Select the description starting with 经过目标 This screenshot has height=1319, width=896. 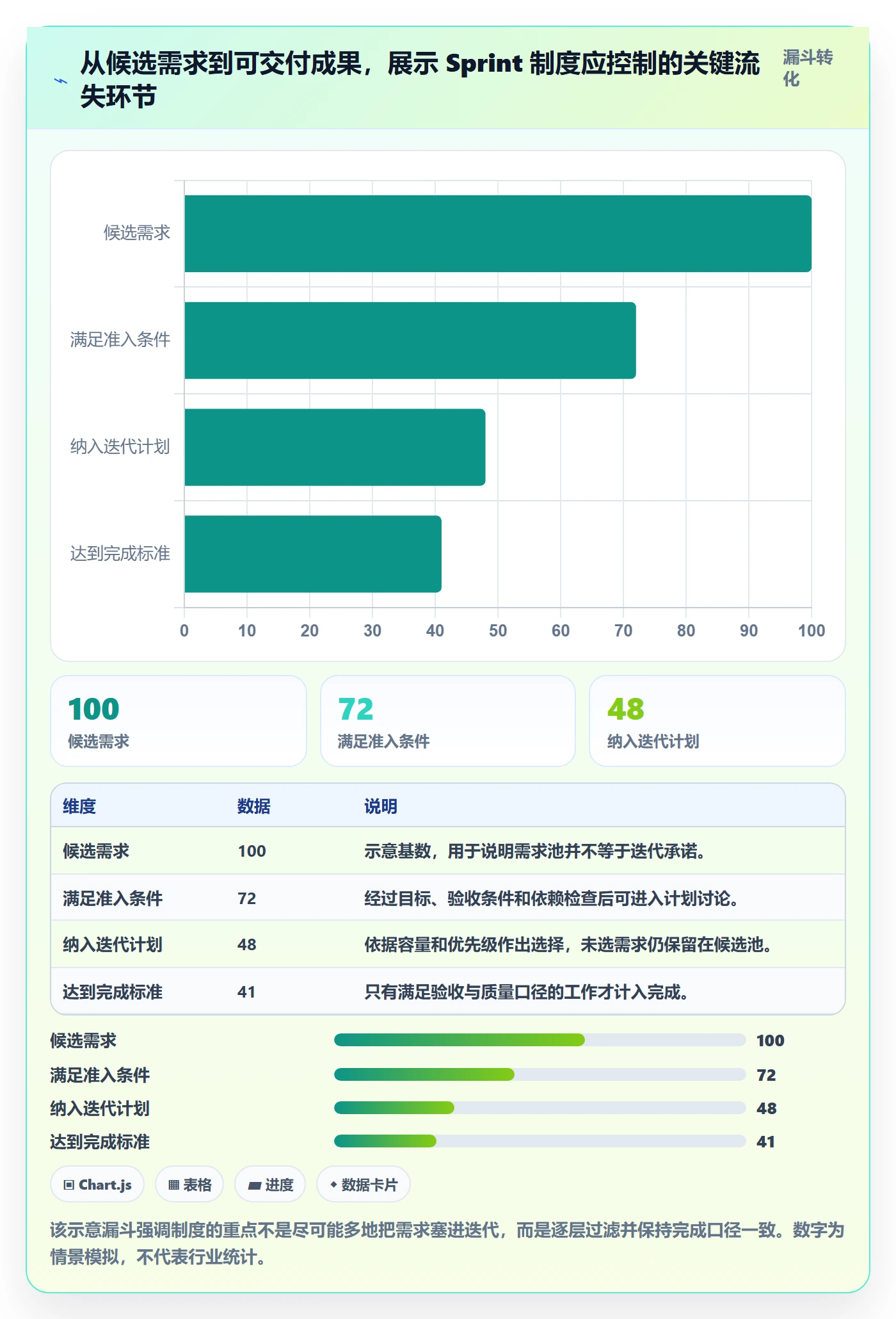(x=552, y=898)
